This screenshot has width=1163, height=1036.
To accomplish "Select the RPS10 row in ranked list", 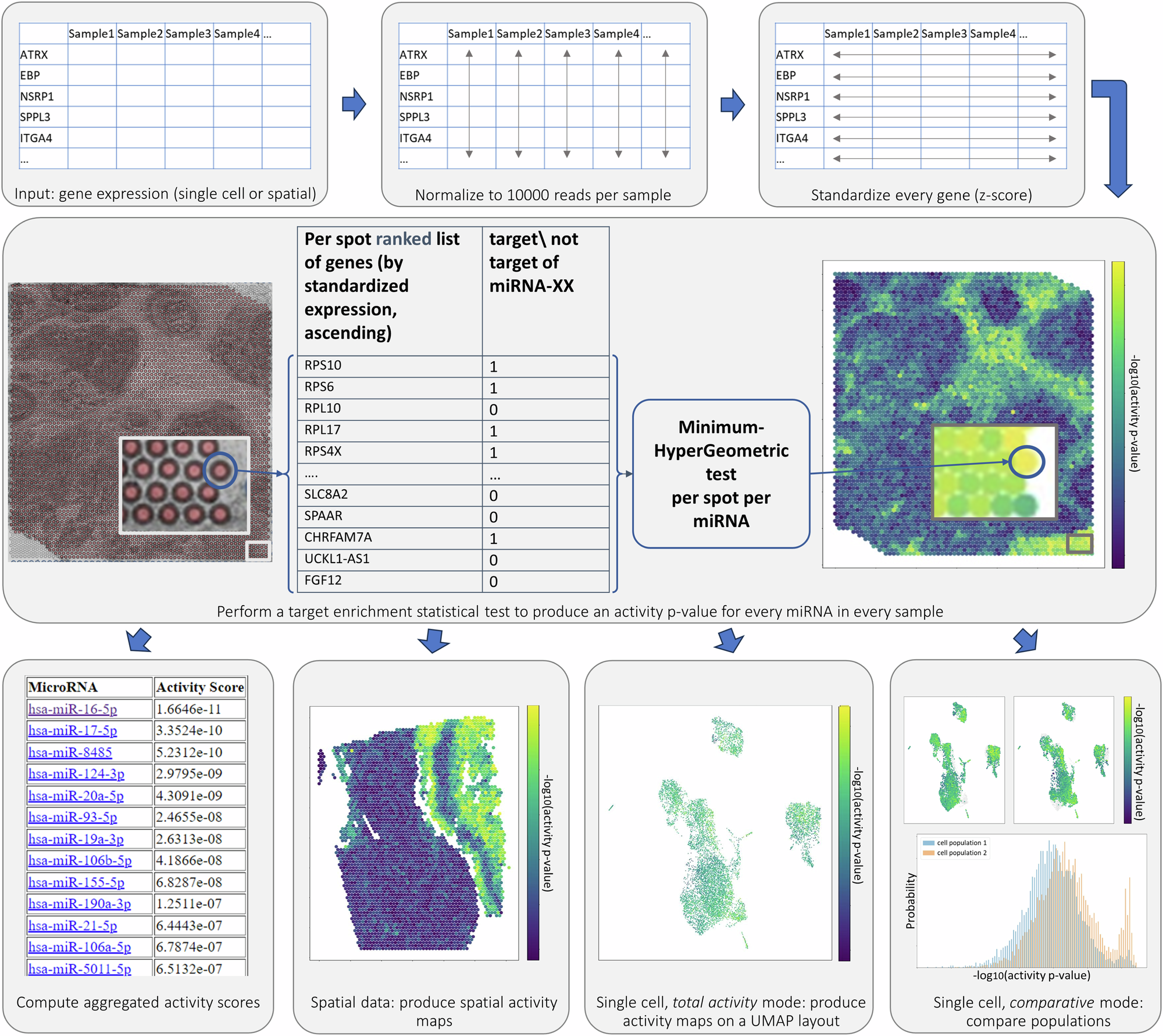I will coord(453,366).
